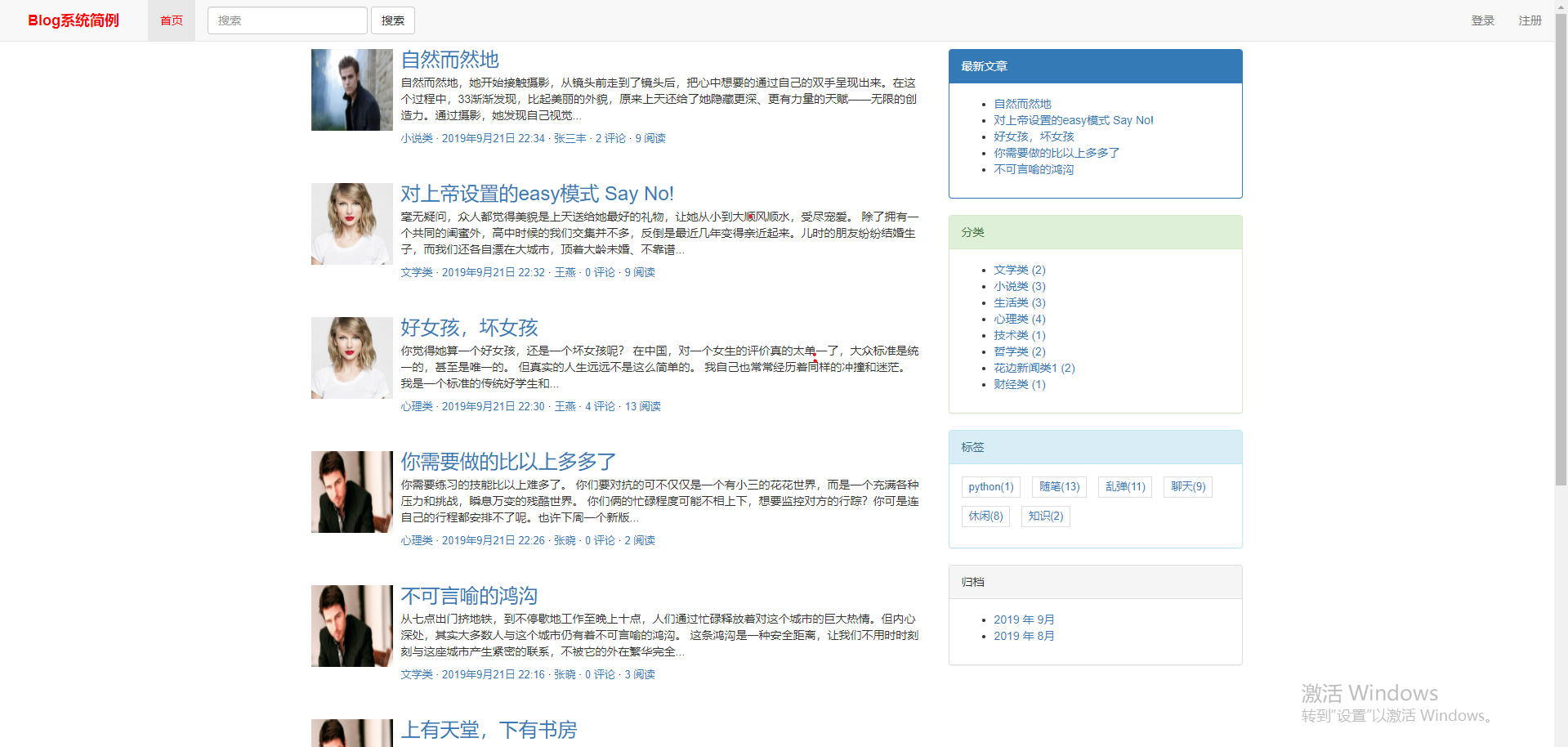
Task: Open the 注册 register link
Action: point(1530,20)
